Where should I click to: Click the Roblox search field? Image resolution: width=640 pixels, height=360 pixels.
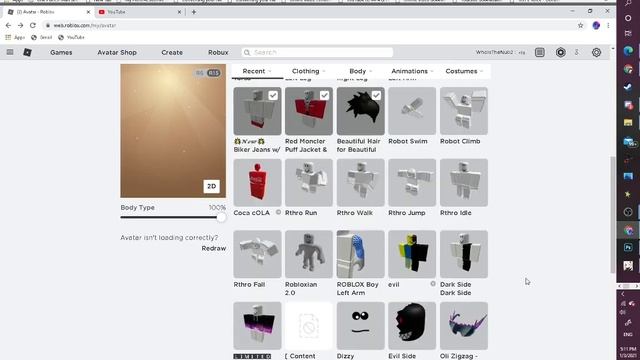pos(317,52)
